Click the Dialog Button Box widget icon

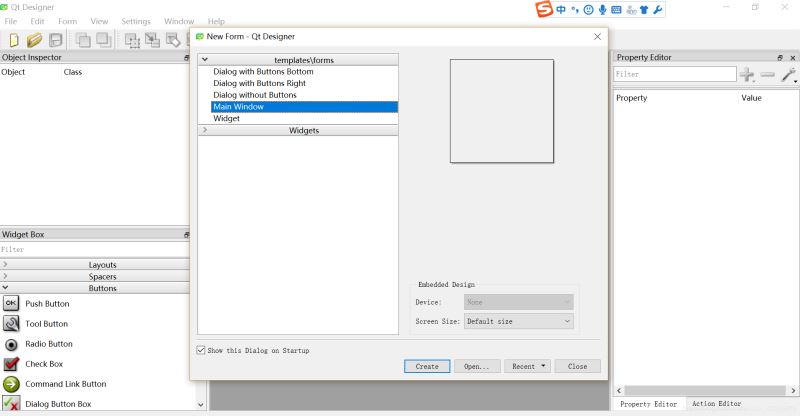(11, 403)
